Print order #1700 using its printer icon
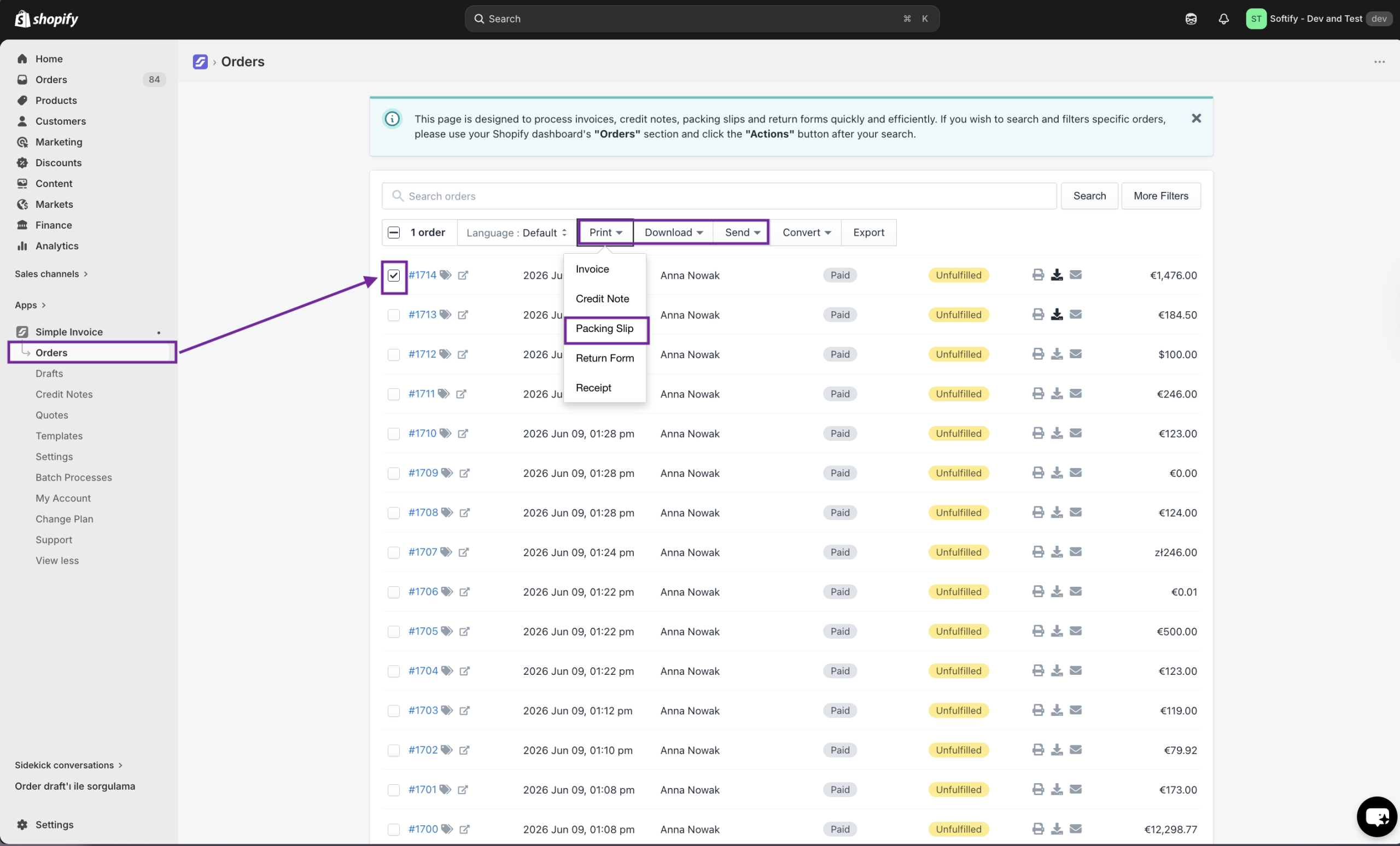Screen dimensions: 1400x846 [x=1037, y=829]
